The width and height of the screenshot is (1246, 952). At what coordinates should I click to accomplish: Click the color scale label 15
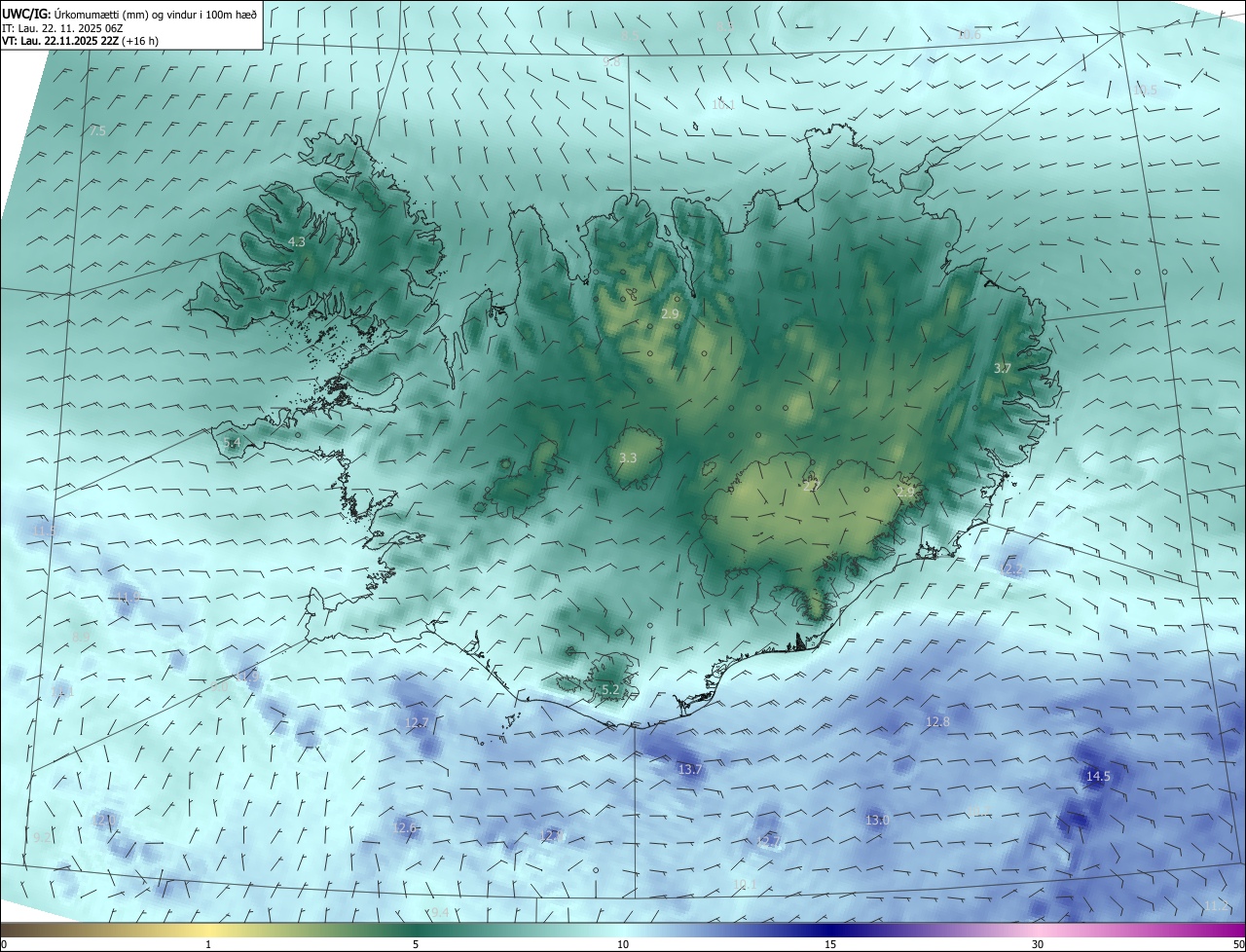pyautogui.click(x=829, y=944)
